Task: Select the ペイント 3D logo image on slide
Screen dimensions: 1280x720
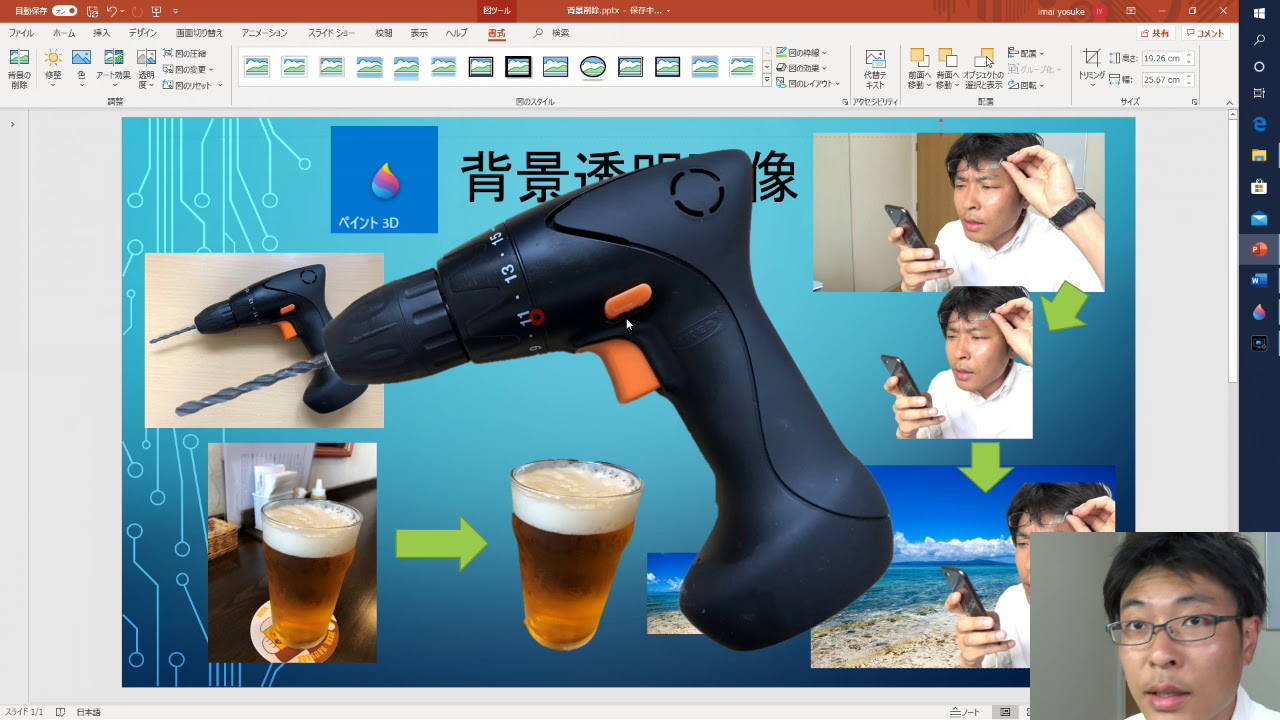Action: click(x=384, y=179)
